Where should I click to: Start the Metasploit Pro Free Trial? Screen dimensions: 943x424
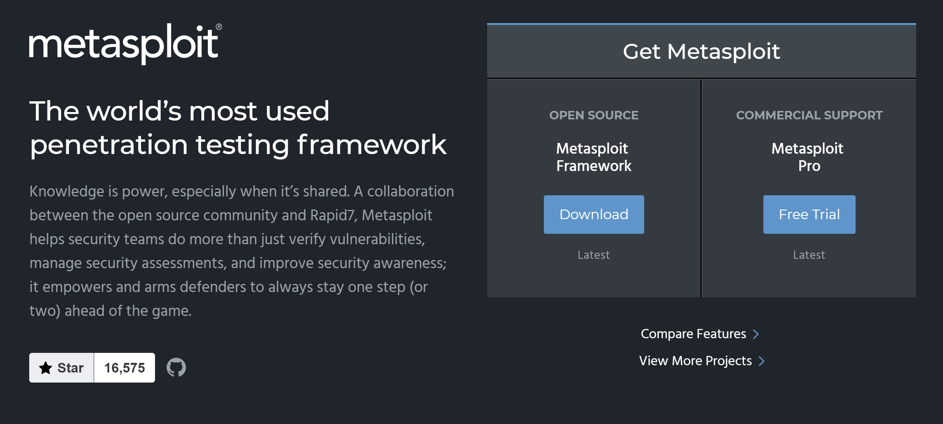809,214
